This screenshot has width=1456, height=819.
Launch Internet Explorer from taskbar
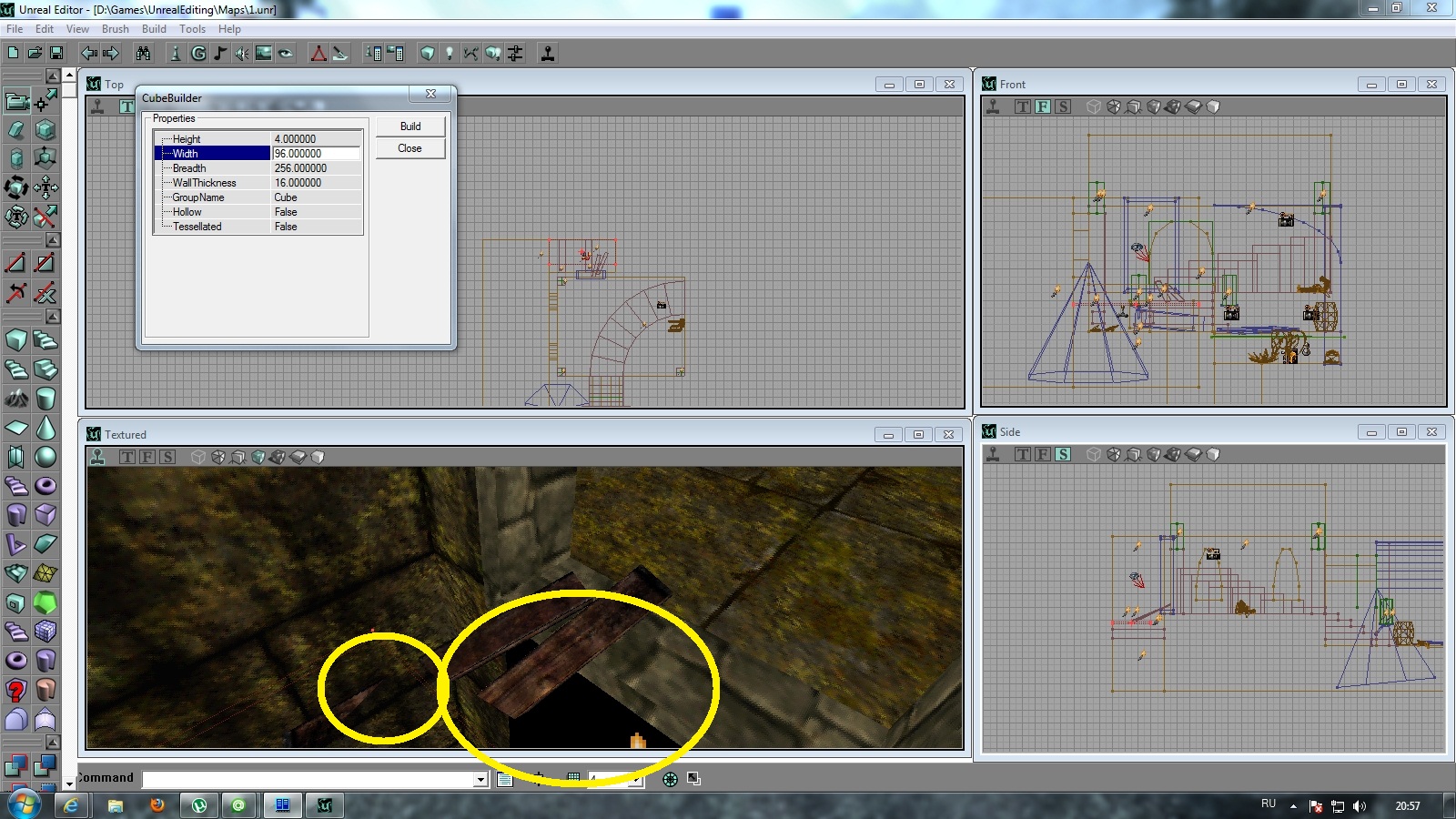pos(71,805)
